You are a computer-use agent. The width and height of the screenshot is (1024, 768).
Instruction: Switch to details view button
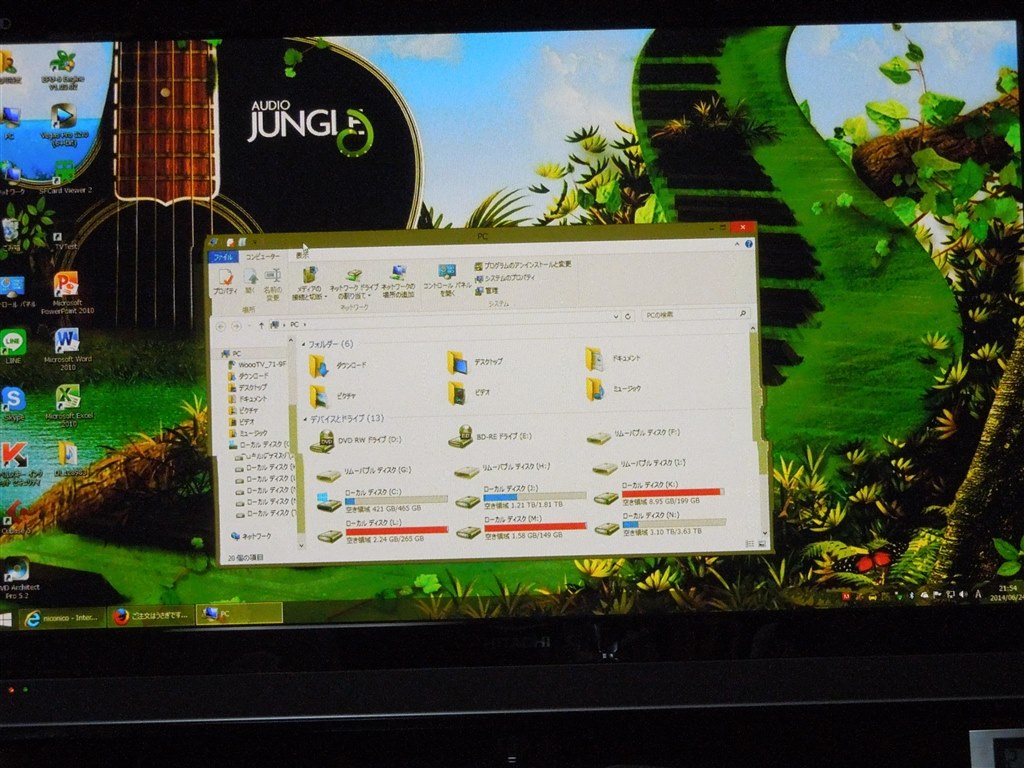[x=750, y=544]
